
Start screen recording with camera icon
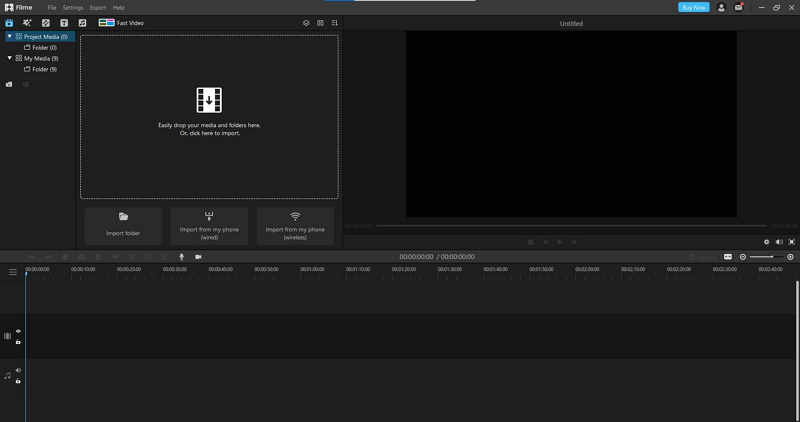pyautogui.click(x=198, y=257)
